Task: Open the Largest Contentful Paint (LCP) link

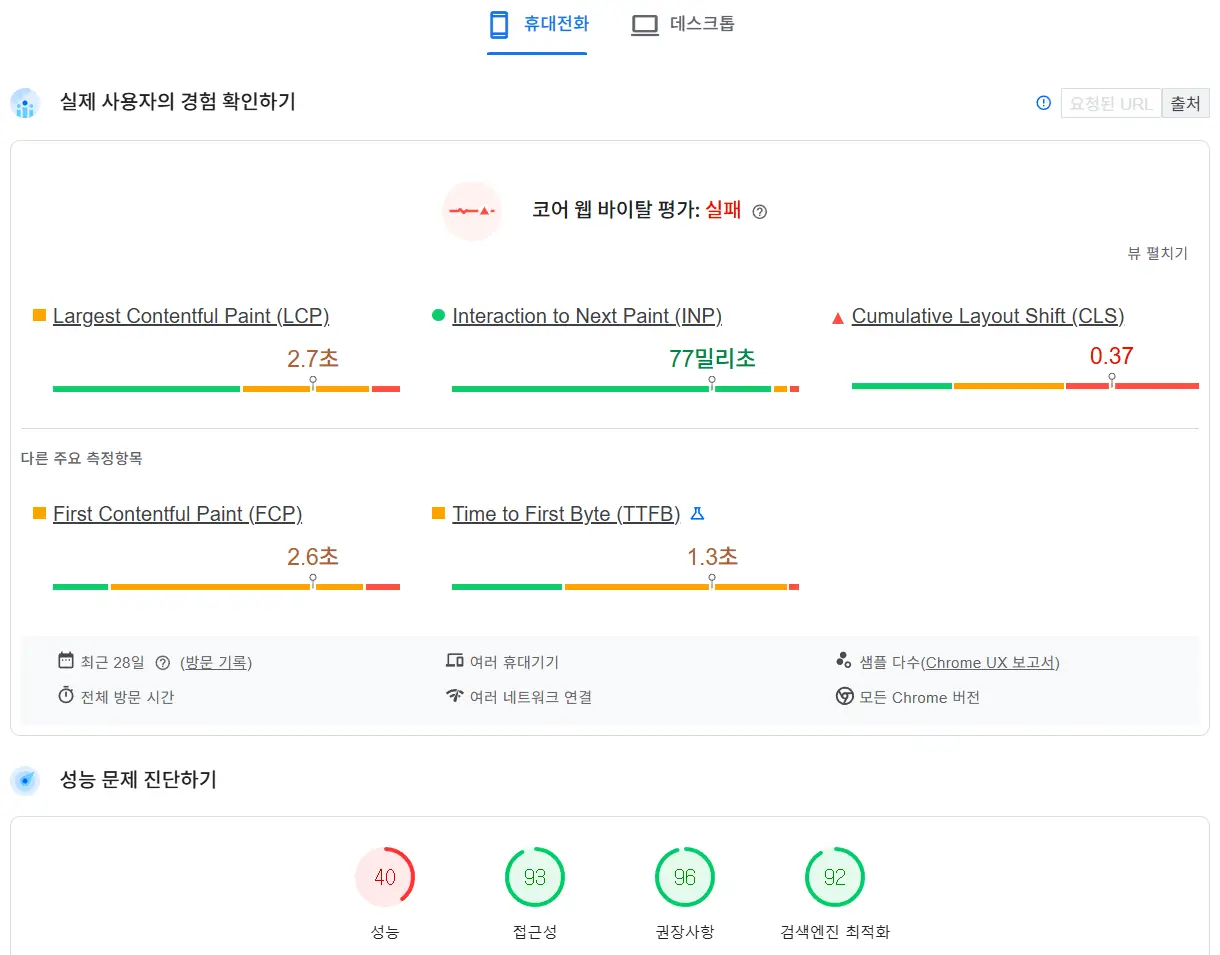Action: pos(191,316)
